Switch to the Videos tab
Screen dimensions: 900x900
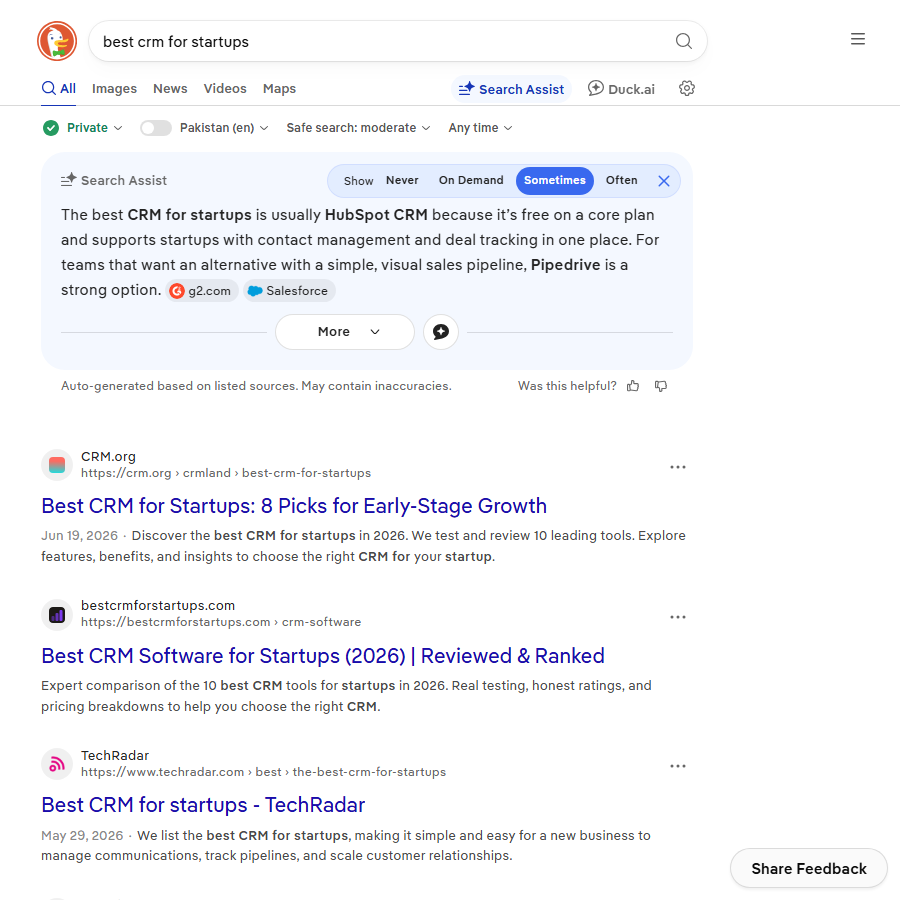coord(225,89)
